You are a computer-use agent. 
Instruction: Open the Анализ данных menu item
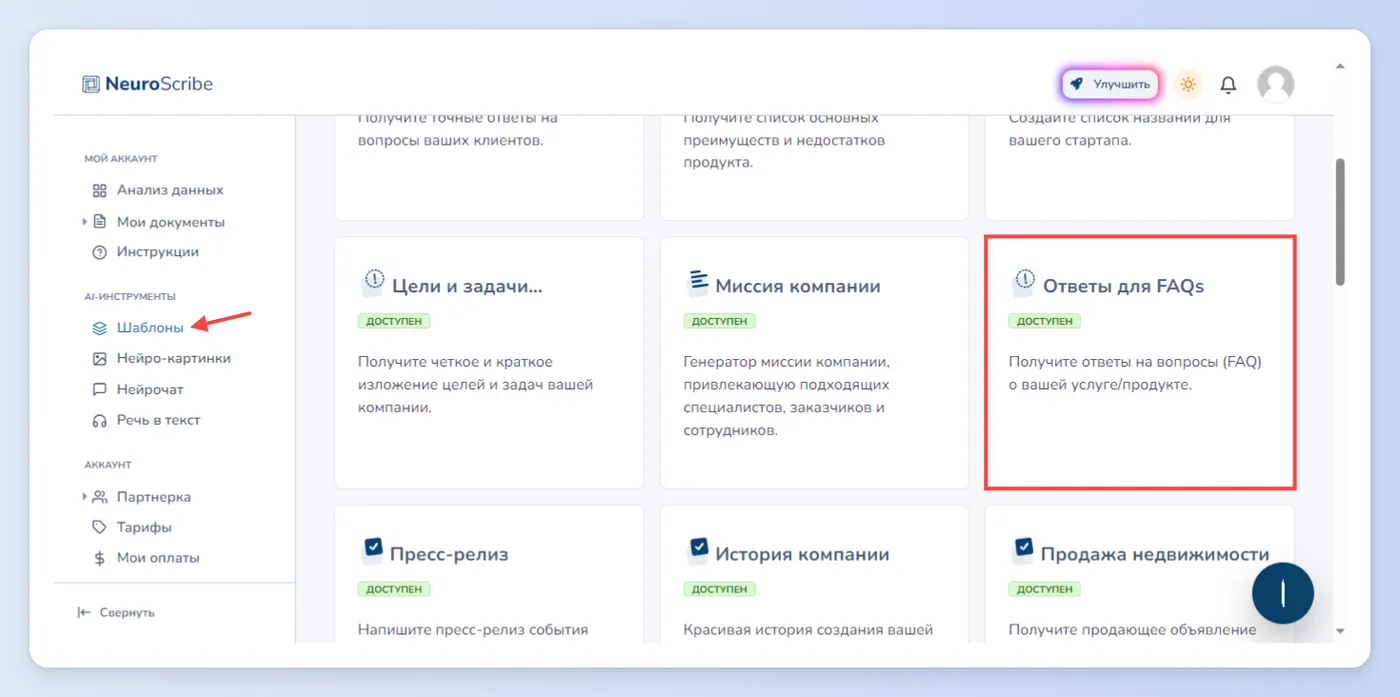coord(170,190)
